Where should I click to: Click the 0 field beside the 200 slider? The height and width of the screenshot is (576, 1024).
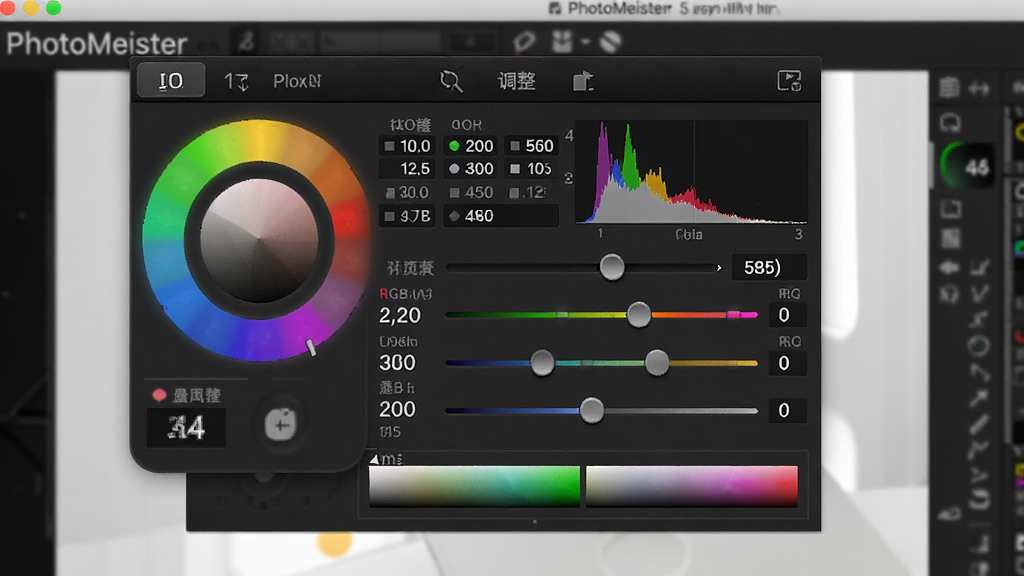point(786,410)
